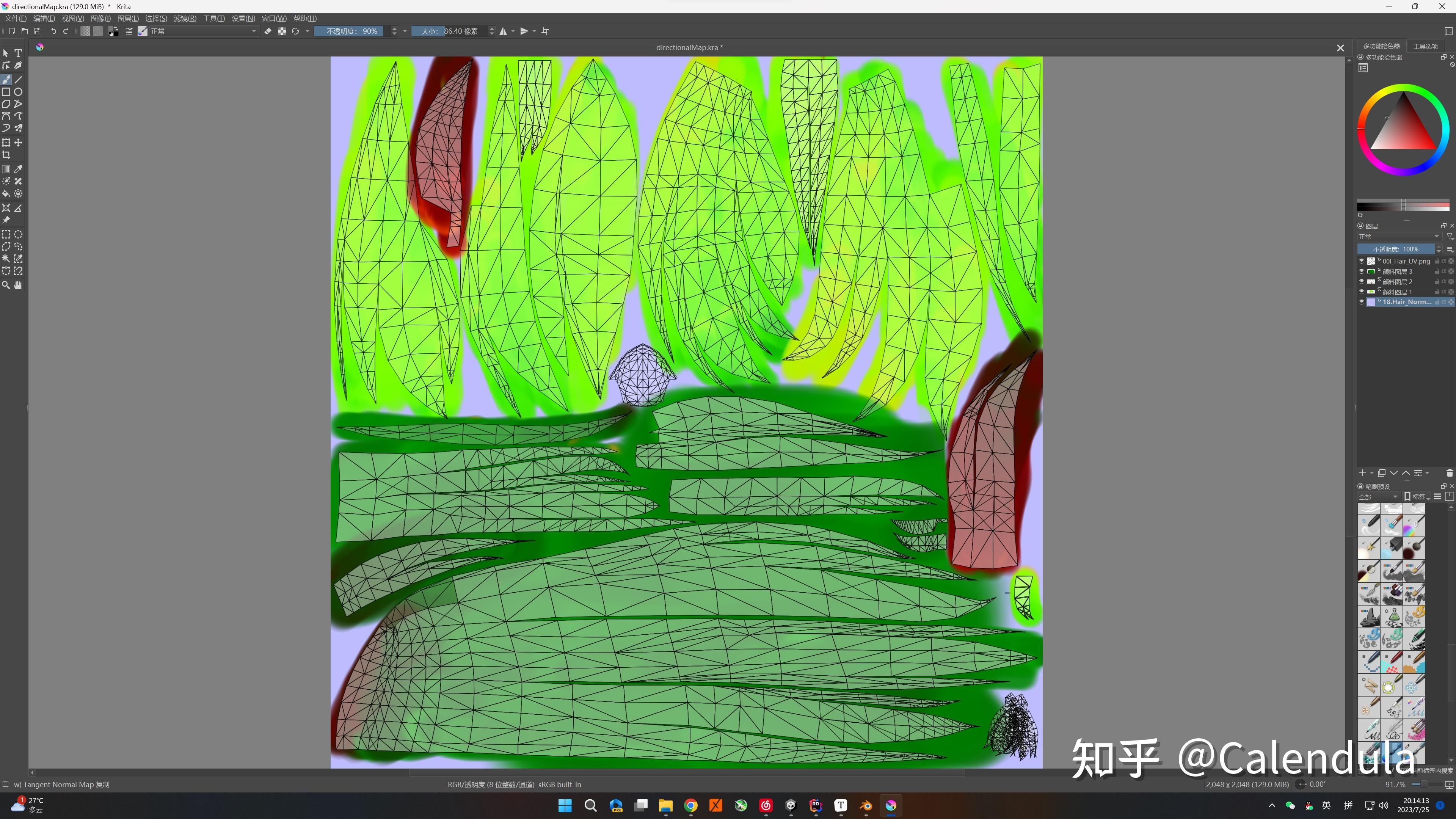
Task: Hide the 00I_Hair_UV.png layer
Action: pyautogui.click(x=1361, y=260)
